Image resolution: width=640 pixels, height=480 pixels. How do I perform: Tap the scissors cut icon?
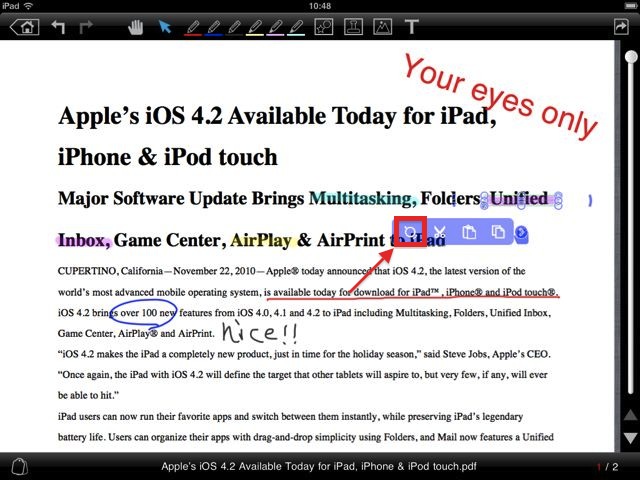[439, 232]
